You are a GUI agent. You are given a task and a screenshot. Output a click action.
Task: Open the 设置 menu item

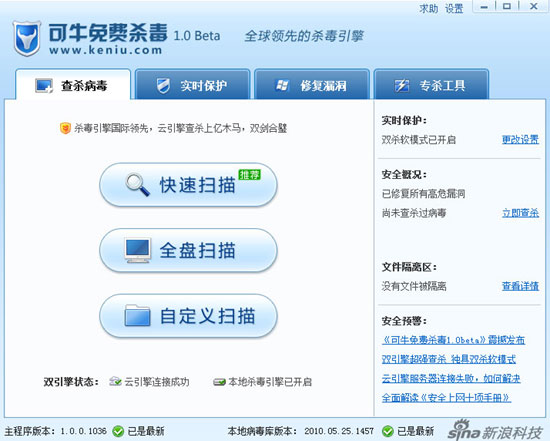[x=454, y=8]
